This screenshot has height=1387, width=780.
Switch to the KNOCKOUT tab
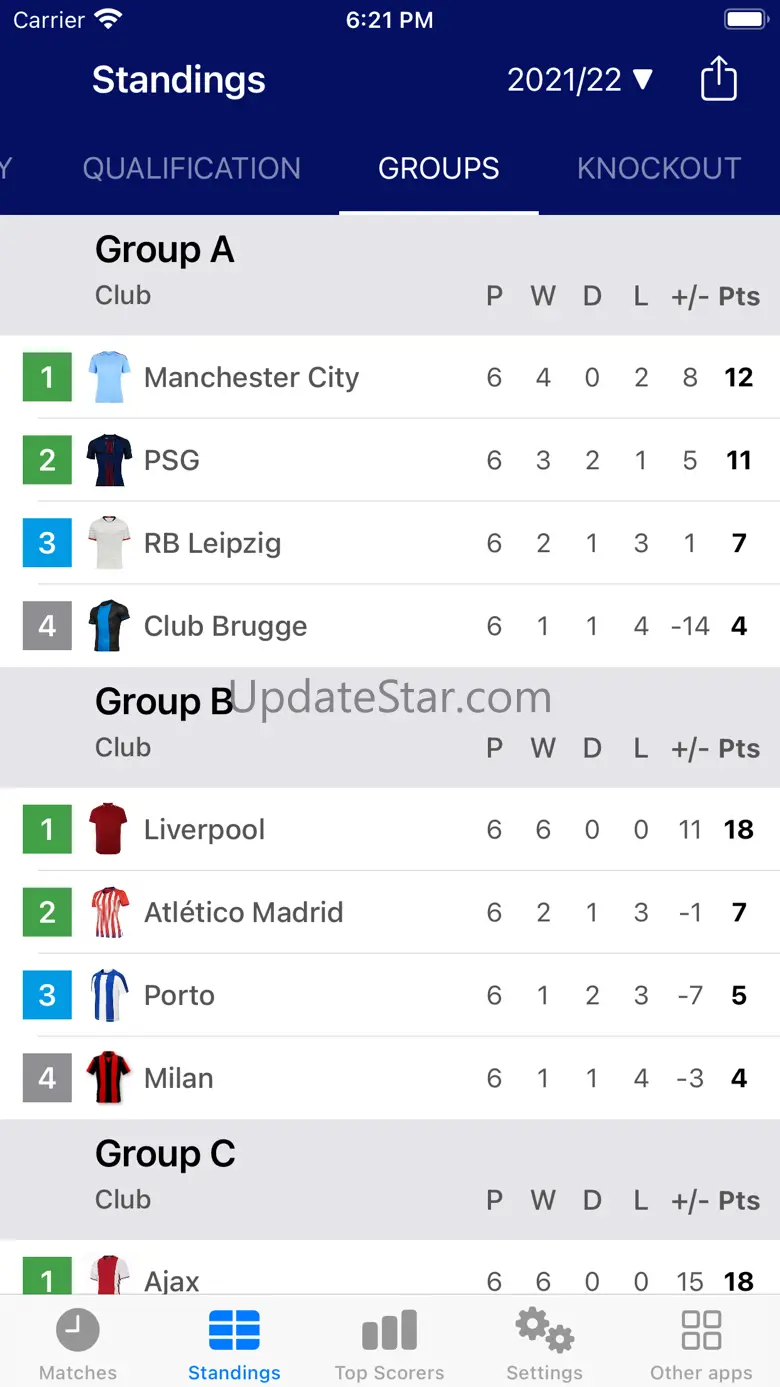[x=658, y=168]
